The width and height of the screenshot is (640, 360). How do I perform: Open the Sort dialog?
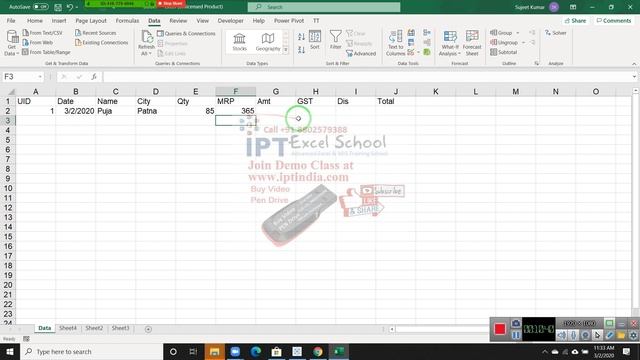click(315, 40)
